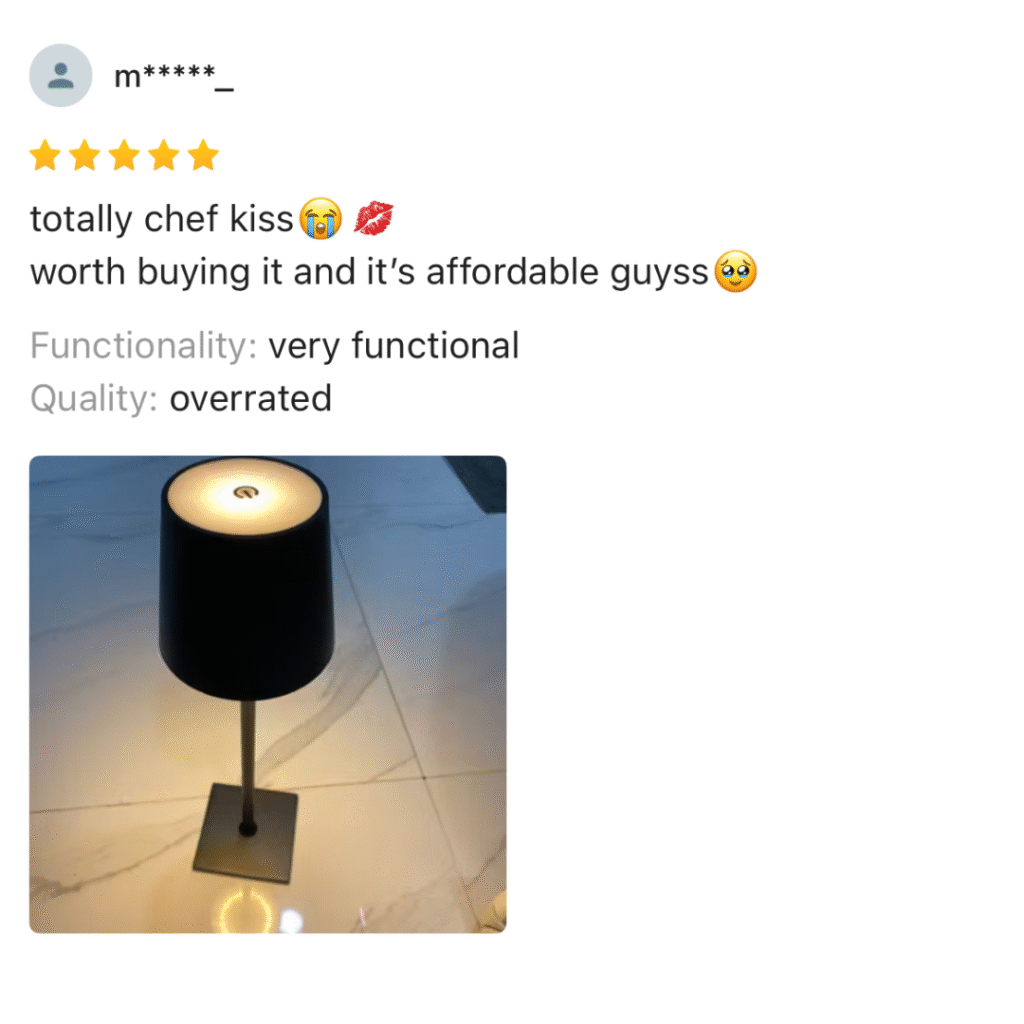Click the Quality label

[x=94, y=399]
